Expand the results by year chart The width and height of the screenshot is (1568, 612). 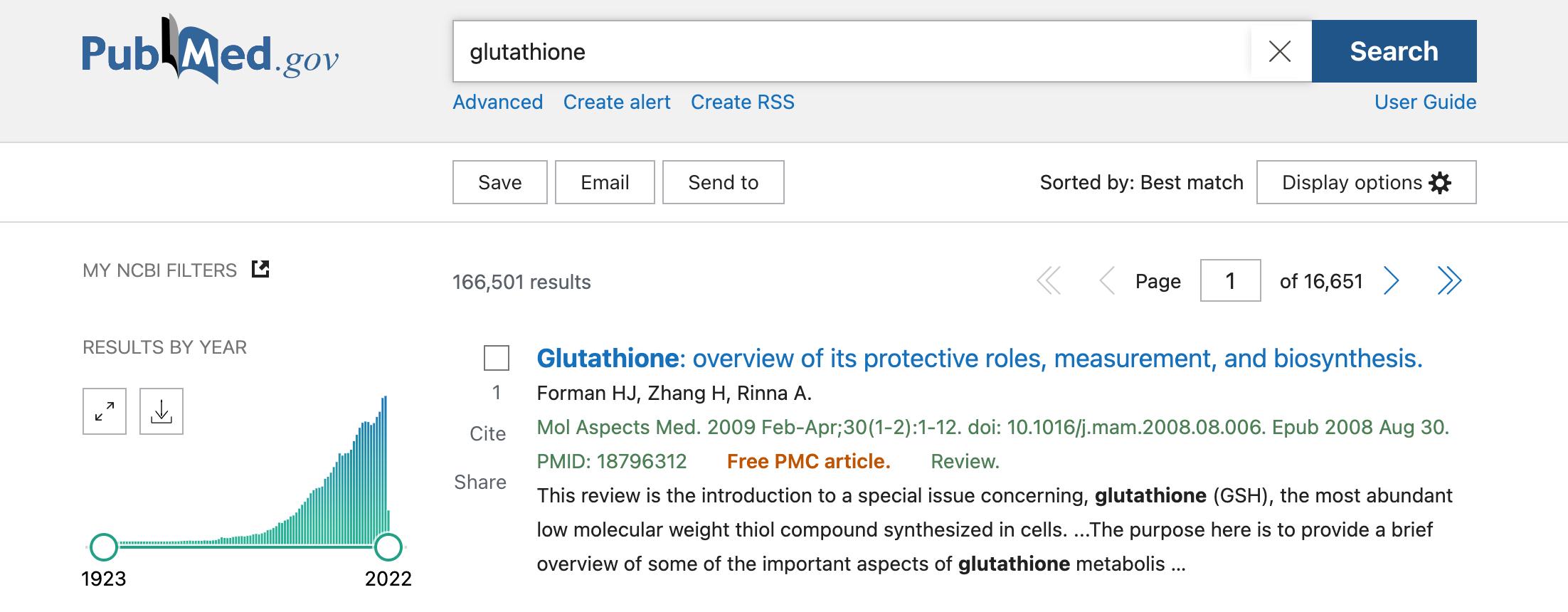(105, 411)
